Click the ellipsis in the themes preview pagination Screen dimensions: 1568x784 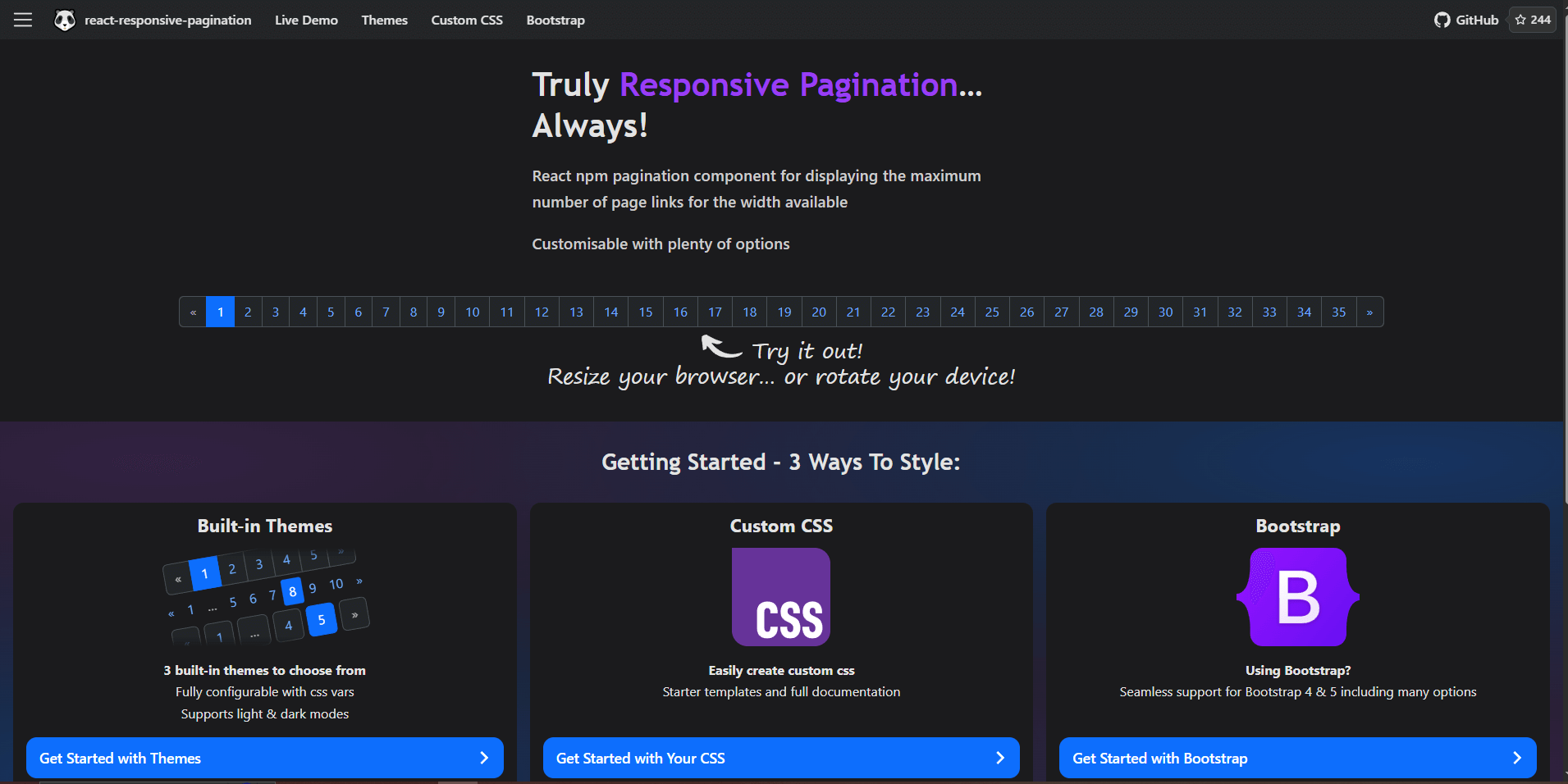coord(213,608)
